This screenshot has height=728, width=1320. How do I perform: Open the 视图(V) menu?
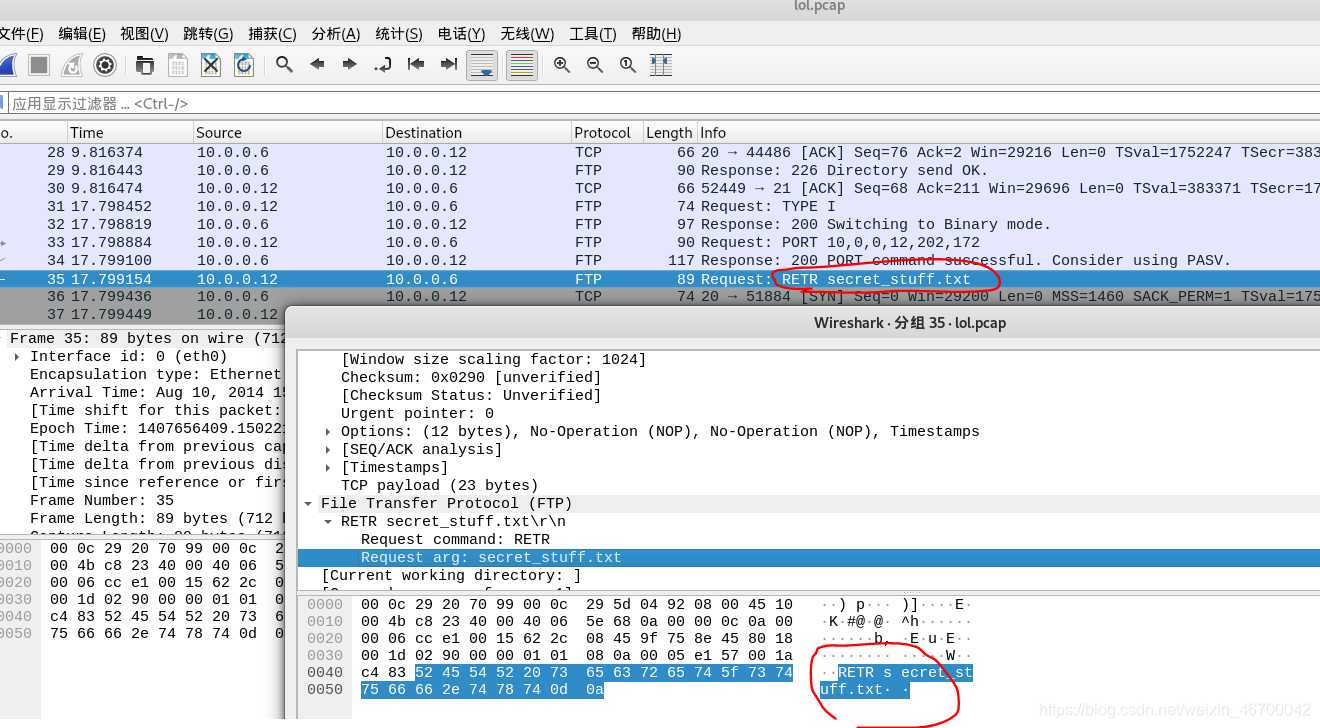pyautogui.click(x=144, y=34)
